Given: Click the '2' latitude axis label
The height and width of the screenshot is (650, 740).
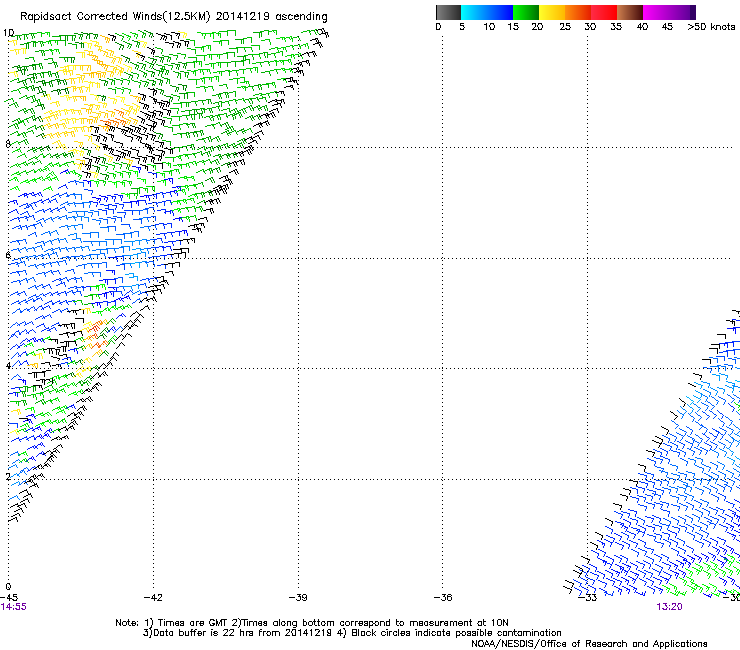Looking at the screenshot, I should coord(8,476).
